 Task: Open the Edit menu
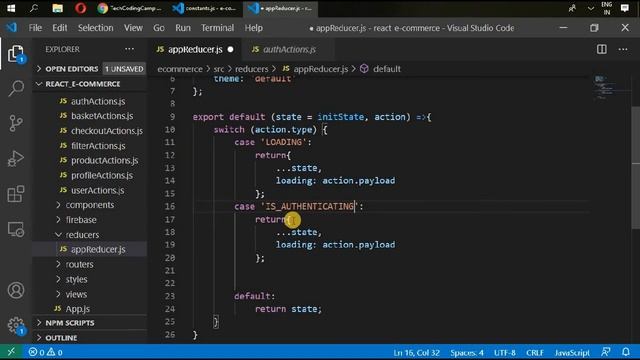[60, 28]
